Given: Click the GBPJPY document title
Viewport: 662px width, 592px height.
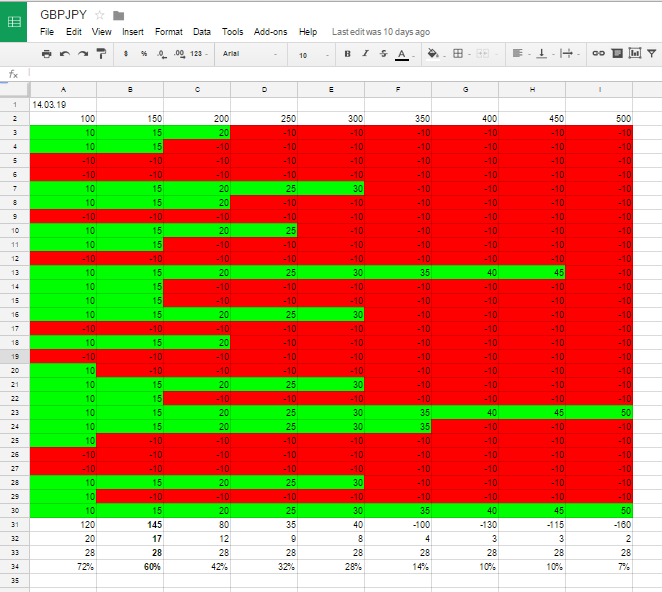Looking at the screenshot, I should click(x=63, y=15).
